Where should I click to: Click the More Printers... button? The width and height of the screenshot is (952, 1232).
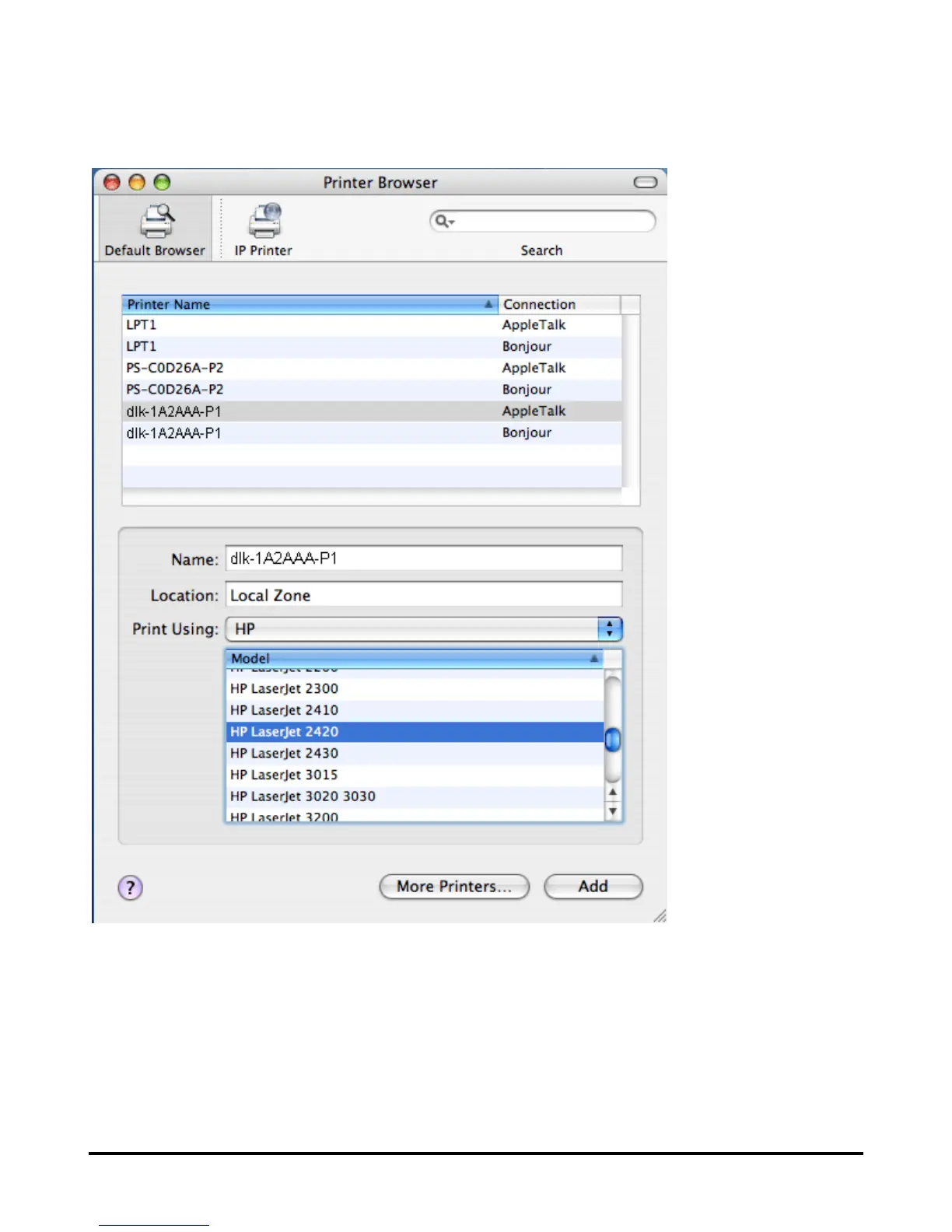pyautogui.click(x=454, y=887)
